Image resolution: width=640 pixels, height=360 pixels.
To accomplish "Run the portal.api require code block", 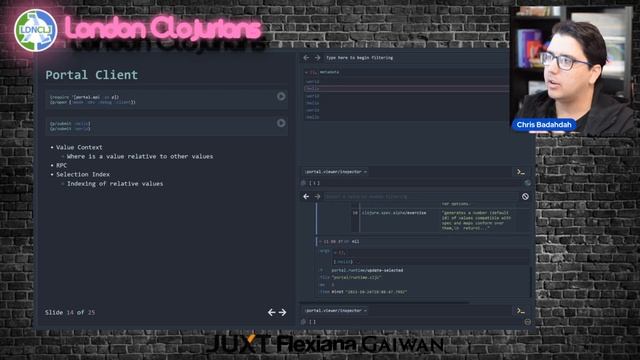I will point(281,96).
